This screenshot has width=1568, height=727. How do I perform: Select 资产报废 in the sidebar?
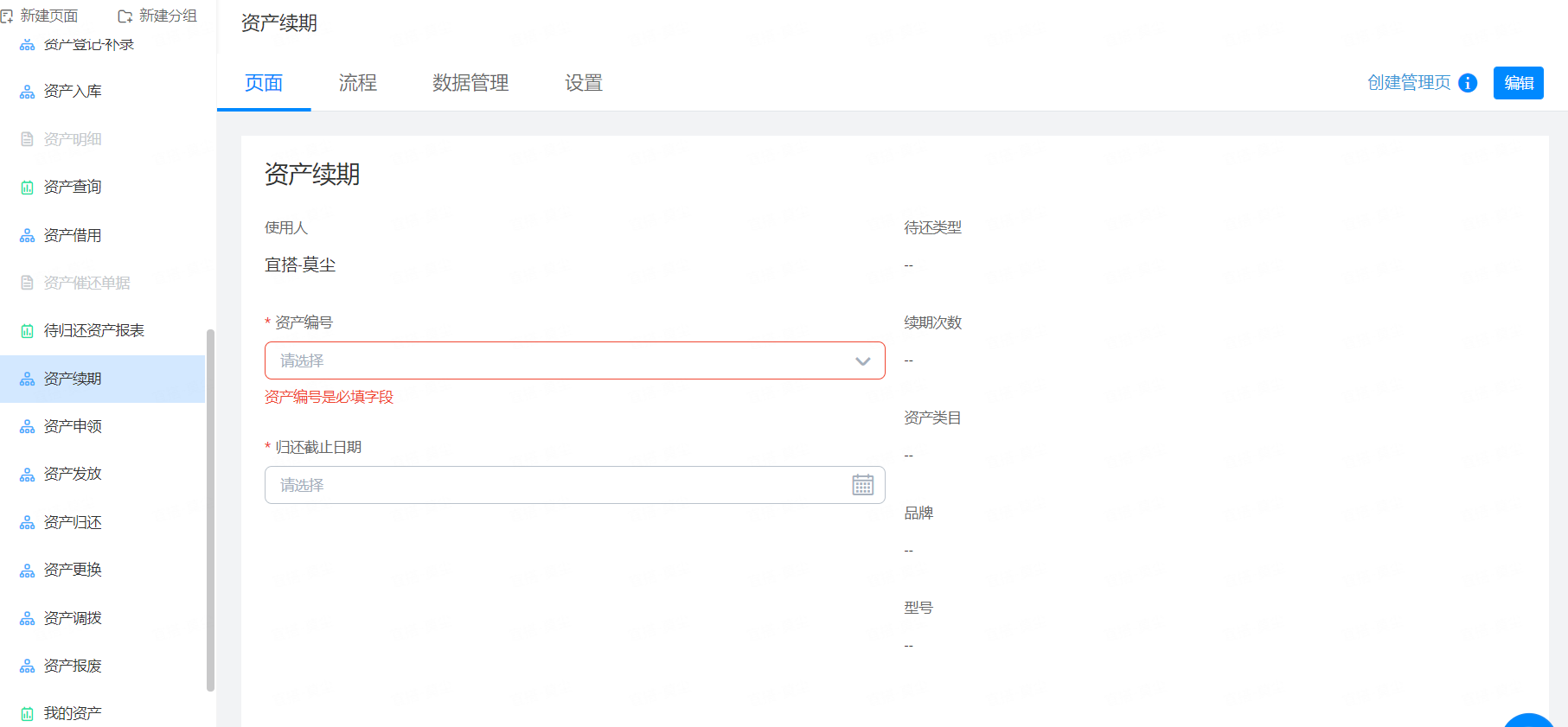pos(73,666)
